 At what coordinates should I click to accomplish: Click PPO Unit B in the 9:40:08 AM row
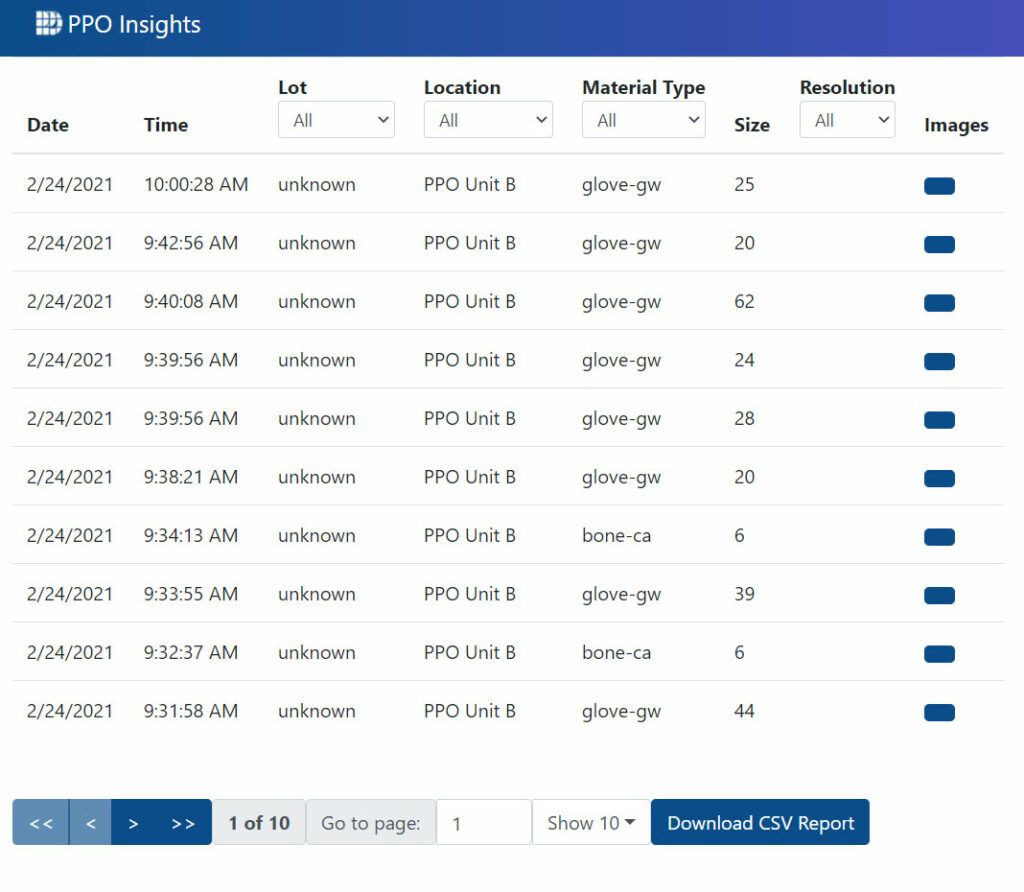(x=470, y=301)
